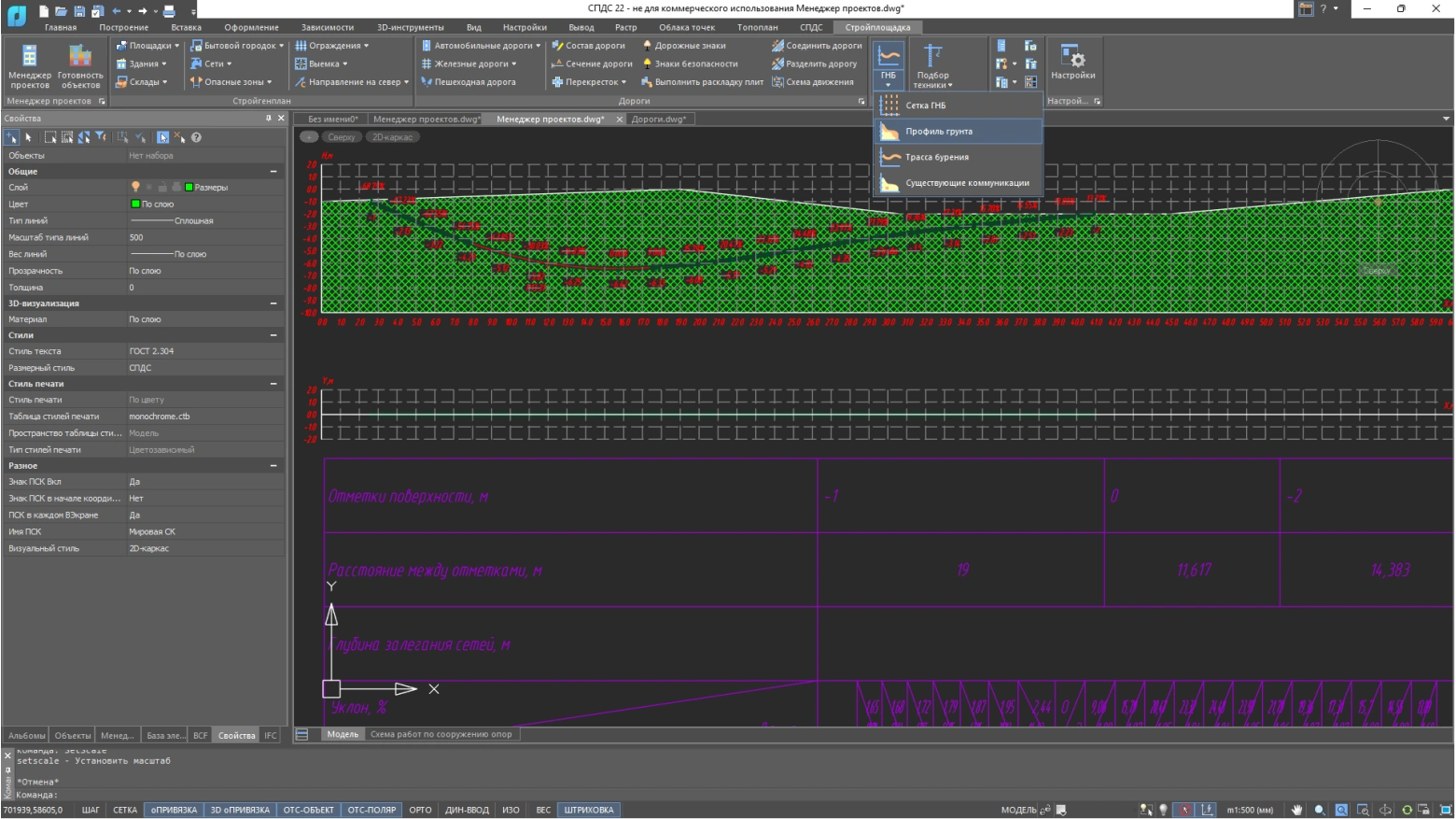This screenshot has height=819, width=1456.
Task: Click the Сетка ГНБ option
Action: (x=925, y=106)
